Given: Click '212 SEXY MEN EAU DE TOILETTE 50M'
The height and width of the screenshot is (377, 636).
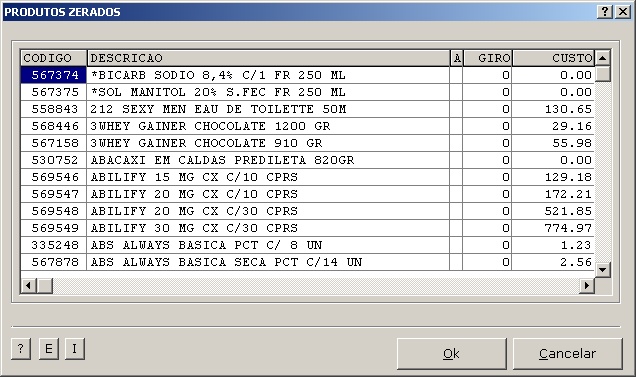Looking at the screenshot, I should (x=218, y=109).
